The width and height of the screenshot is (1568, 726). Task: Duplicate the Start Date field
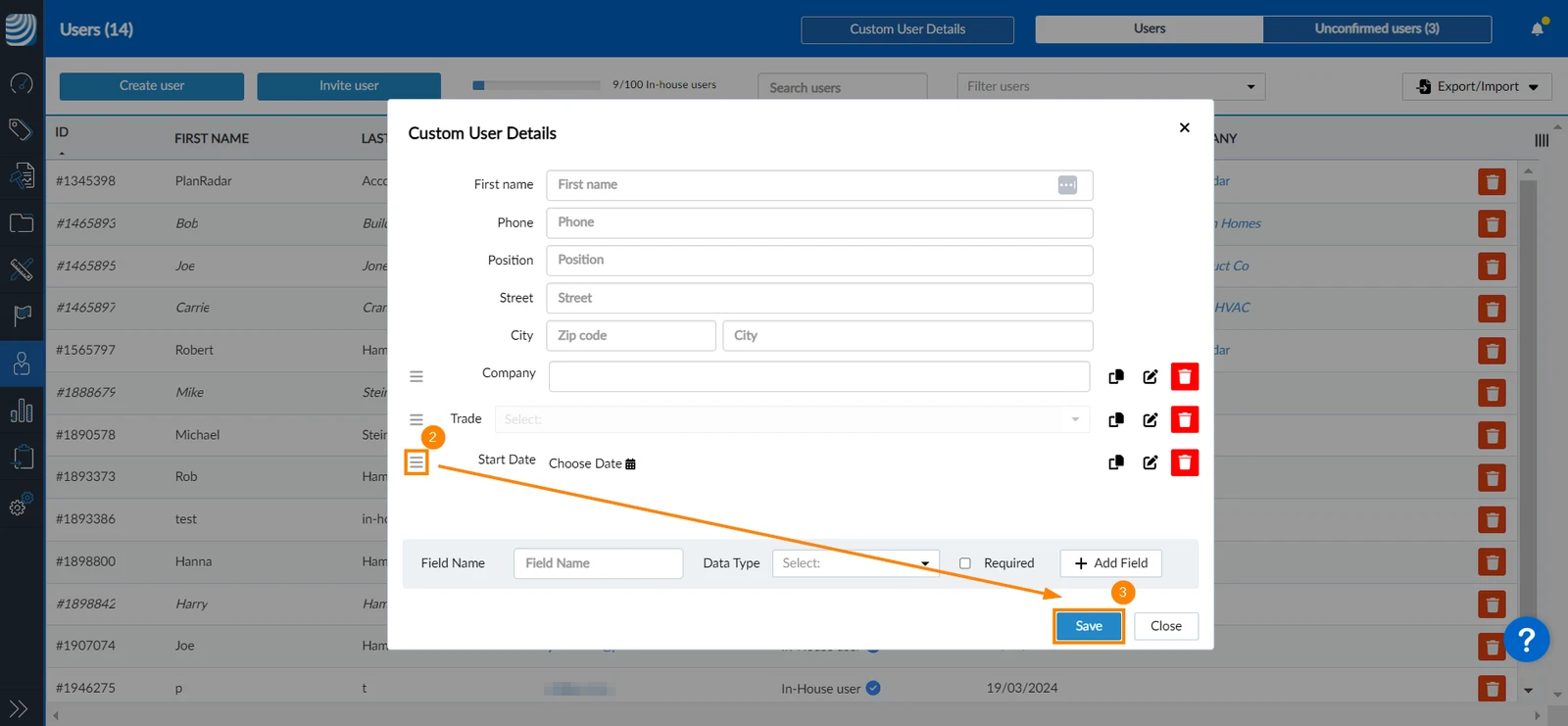pos(1116,462)
